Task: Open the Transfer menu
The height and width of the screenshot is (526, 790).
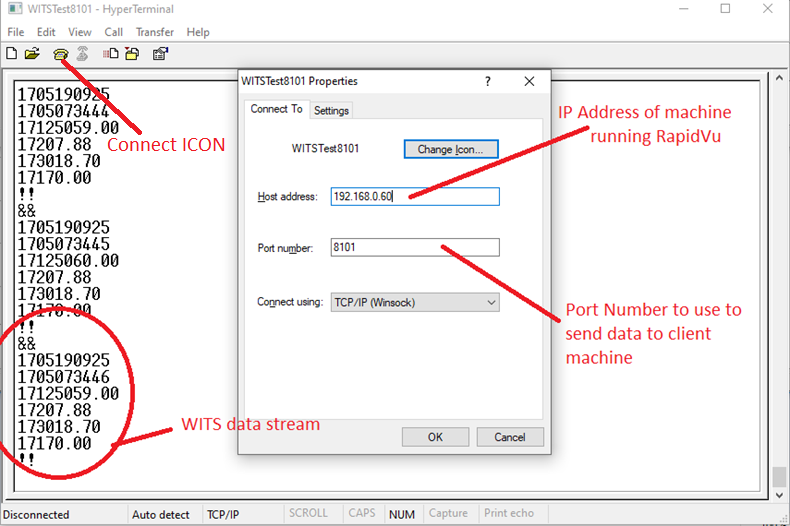Action: click(x=155, y=32)
